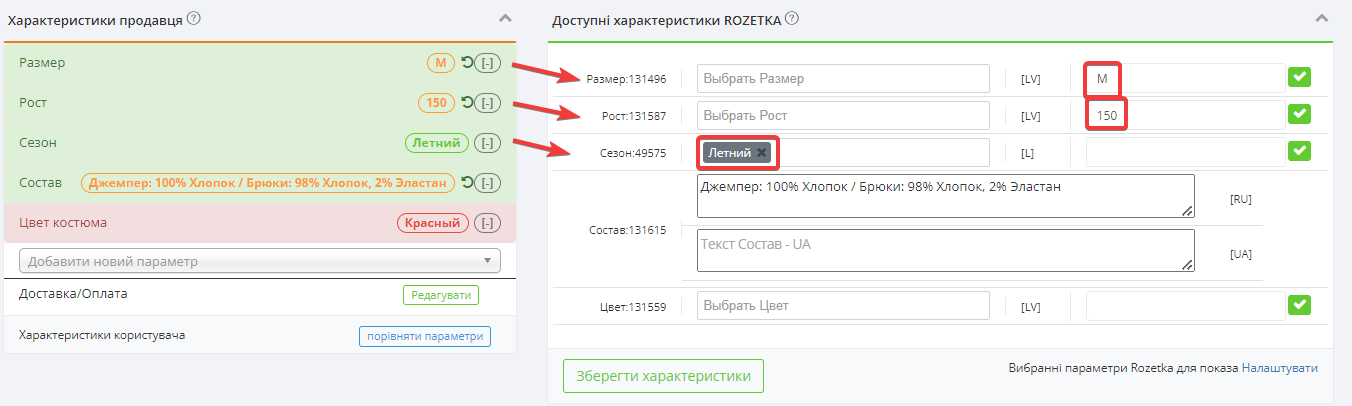This screenshot has width=1352, height=406.
Task: Open the Выбрать Цвет selector
Action: coord(843,305)
